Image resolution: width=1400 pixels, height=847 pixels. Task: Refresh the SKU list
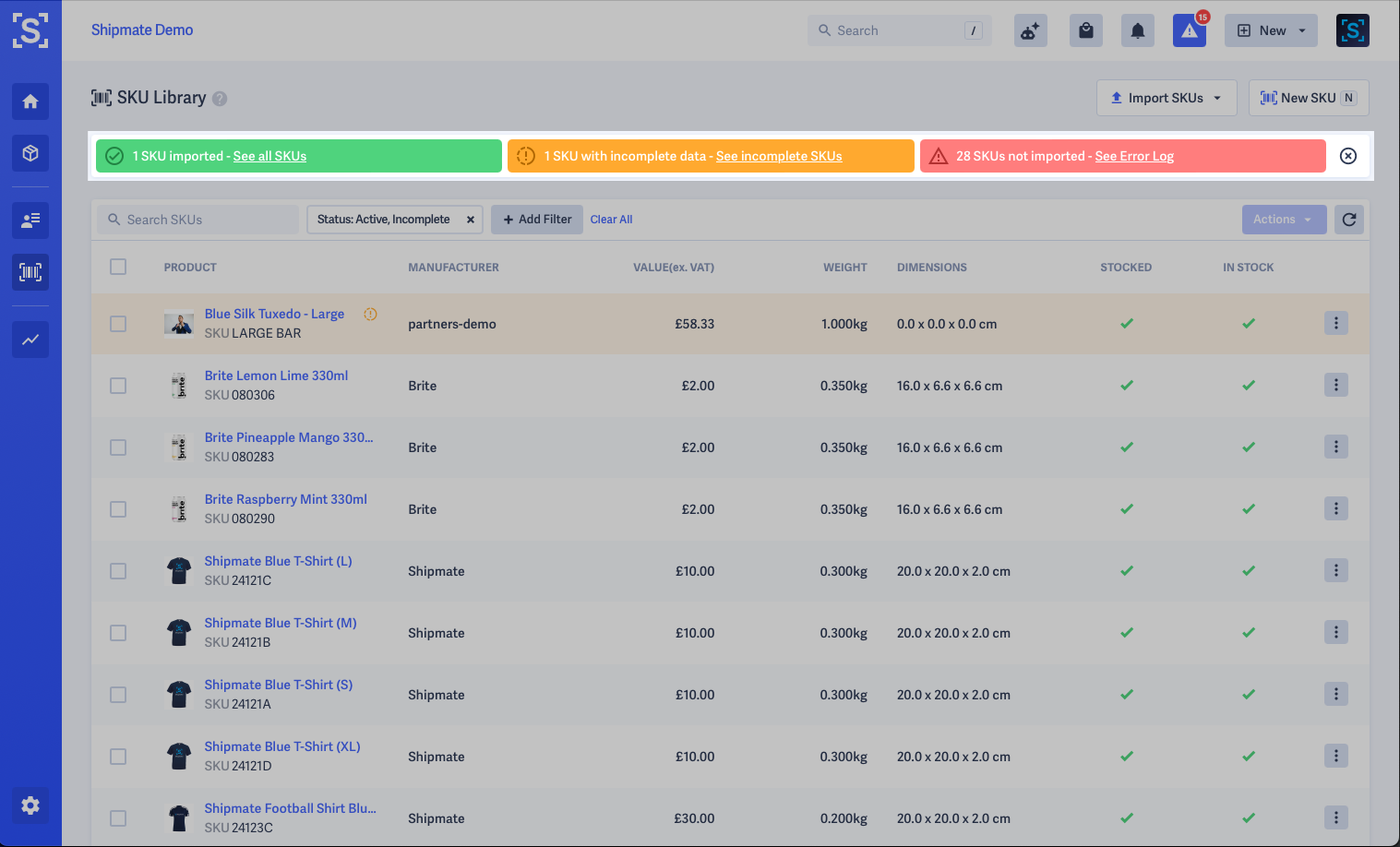(1349, 220)
